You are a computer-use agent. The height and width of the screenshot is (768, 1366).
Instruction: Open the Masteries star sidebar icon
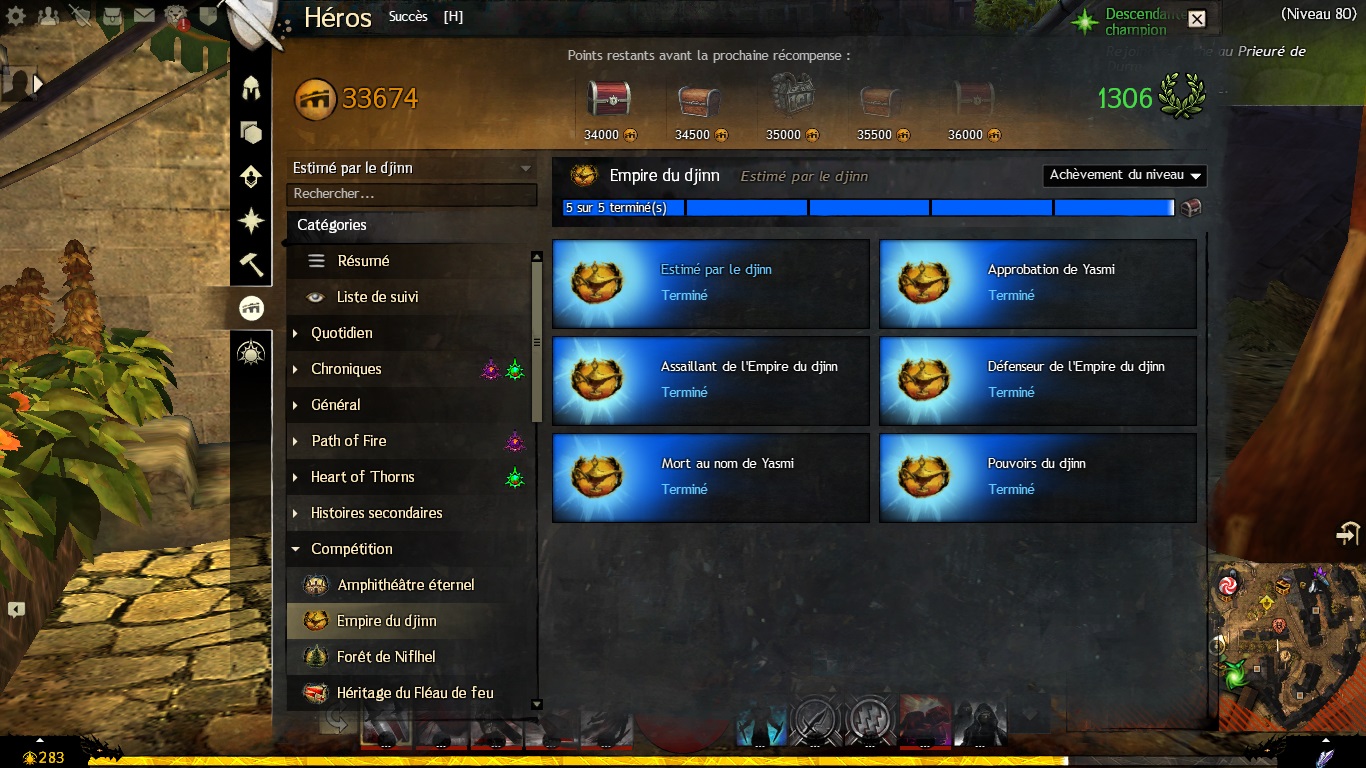(x=251, y=220)
